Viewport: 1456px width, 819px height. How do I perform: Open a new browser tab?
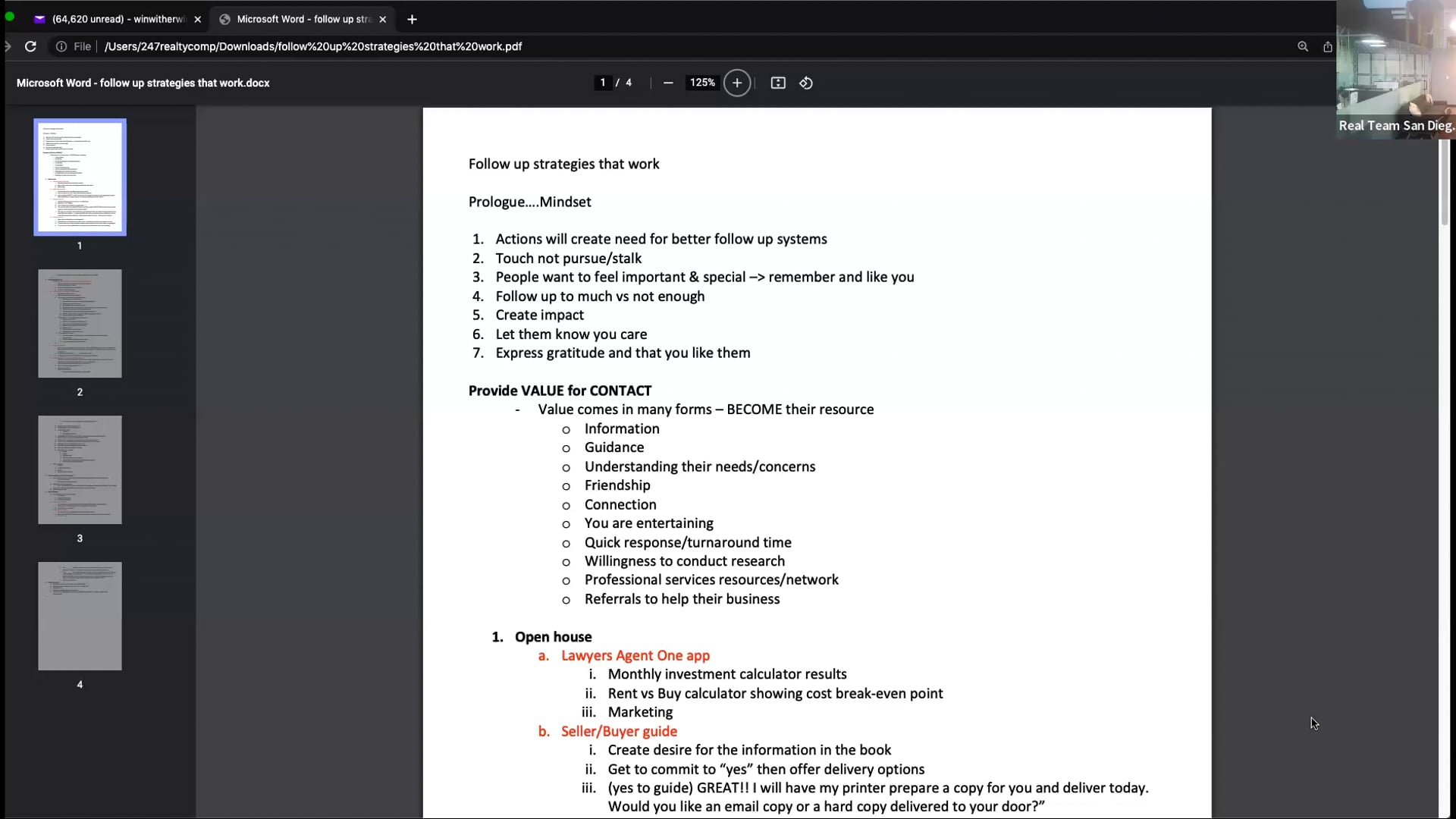click(x=412, y=19)
